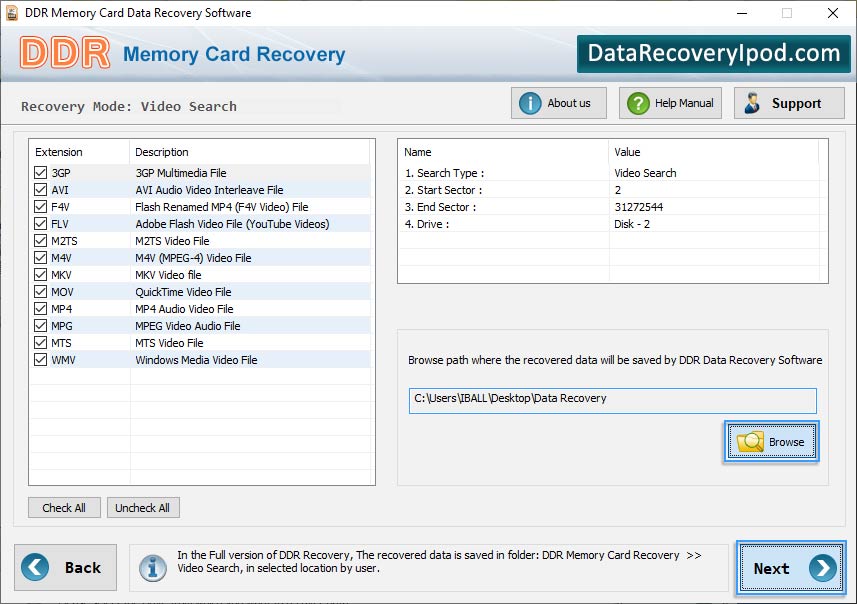857x604 pixels.
Task: Select 'MKV Video file' description
Action: click(x=168, y=274)
